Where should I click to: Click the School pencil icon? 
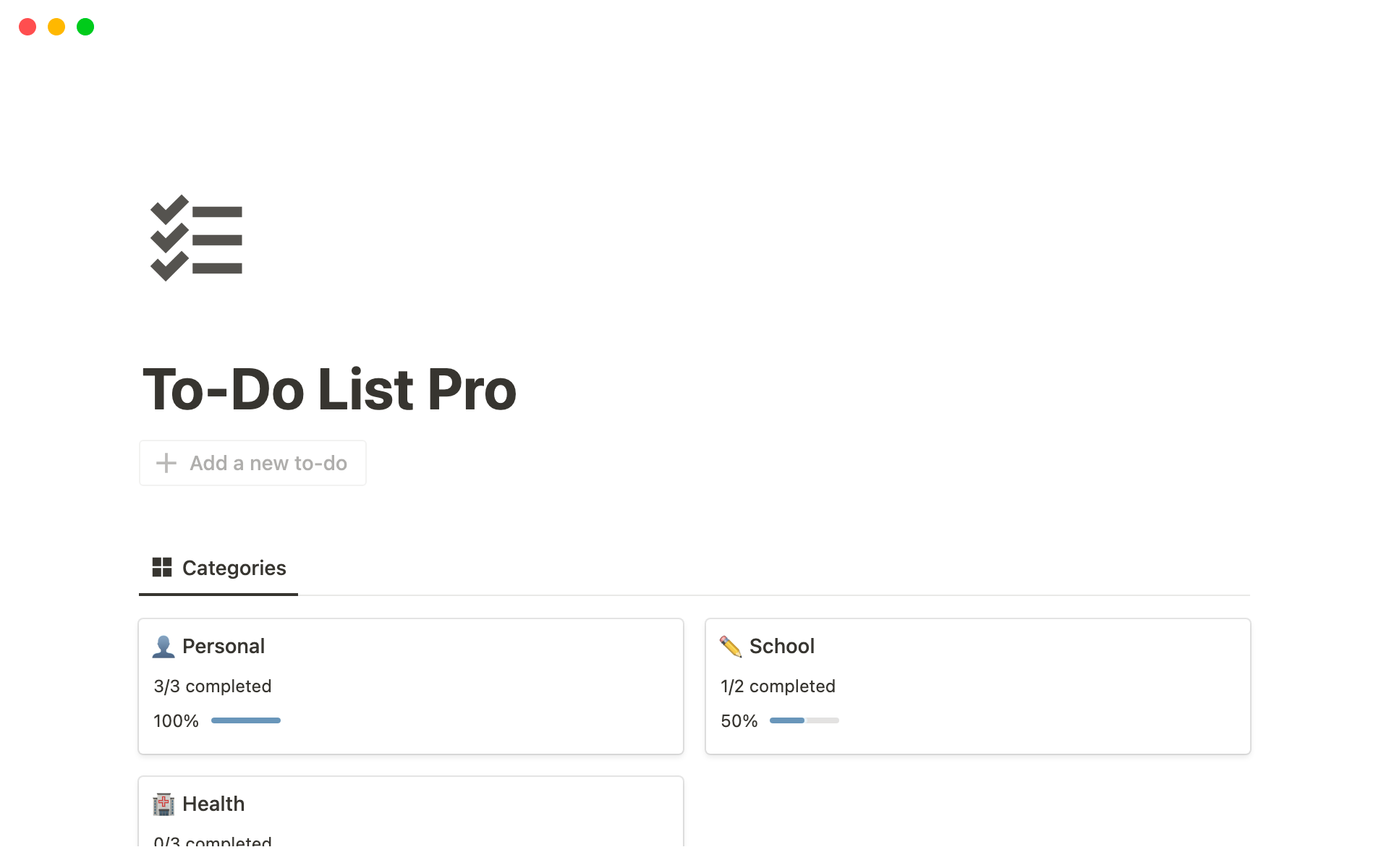tap(731, 647)
